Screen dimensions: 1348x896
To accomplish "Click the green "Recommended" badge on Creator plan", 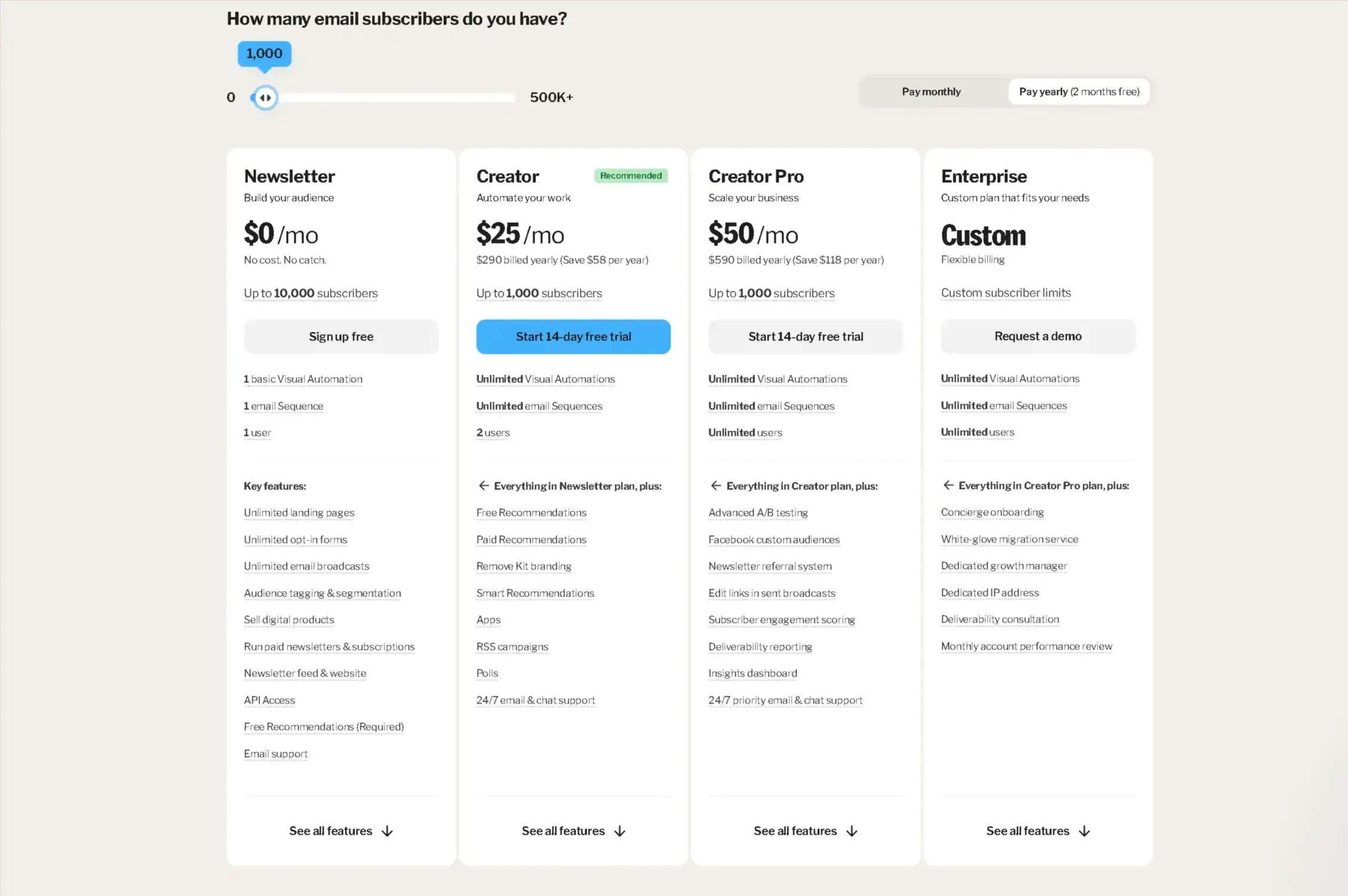I will click(x=630, y=175).
